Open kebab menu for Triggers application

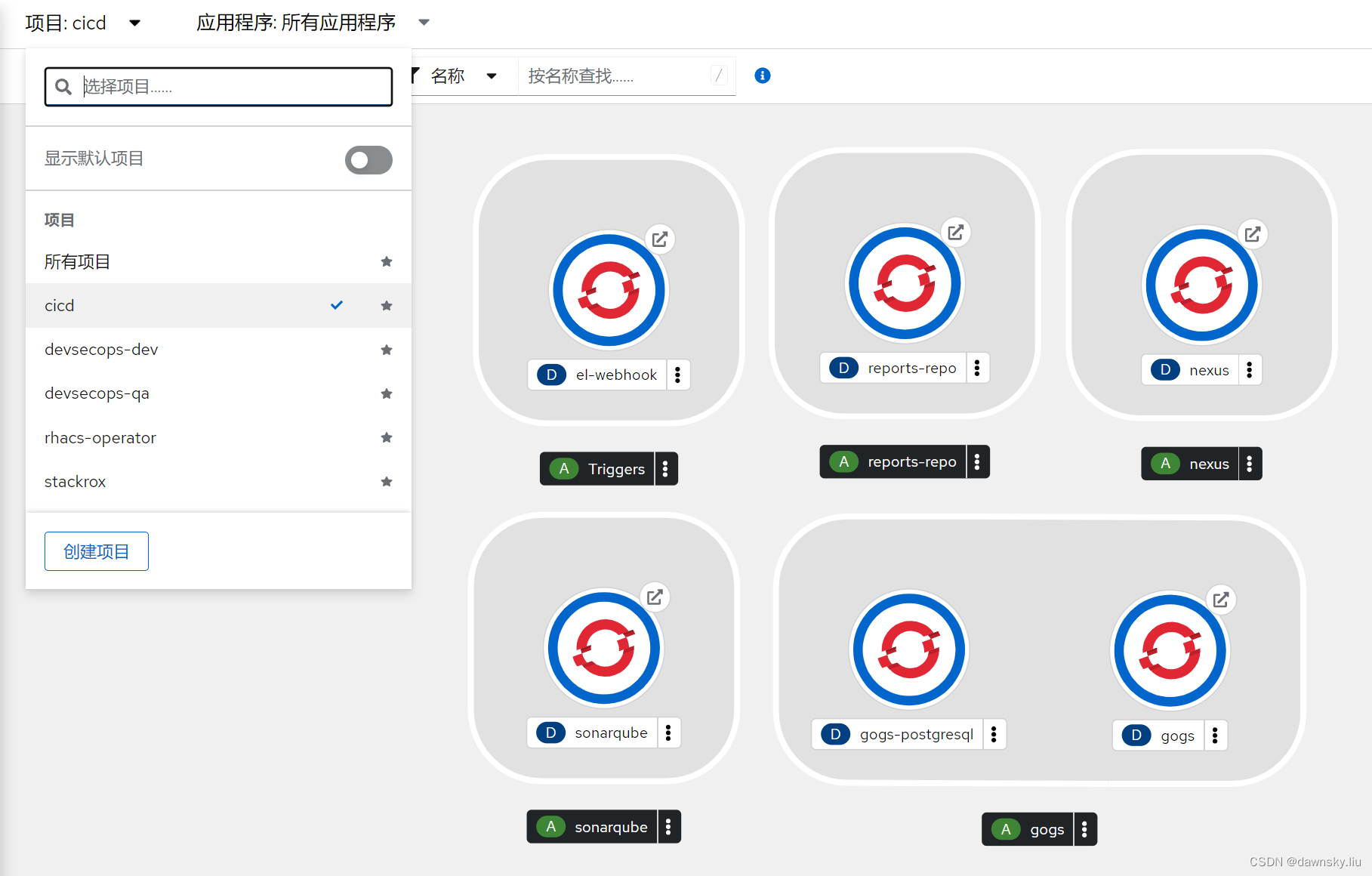coord(665,469)
